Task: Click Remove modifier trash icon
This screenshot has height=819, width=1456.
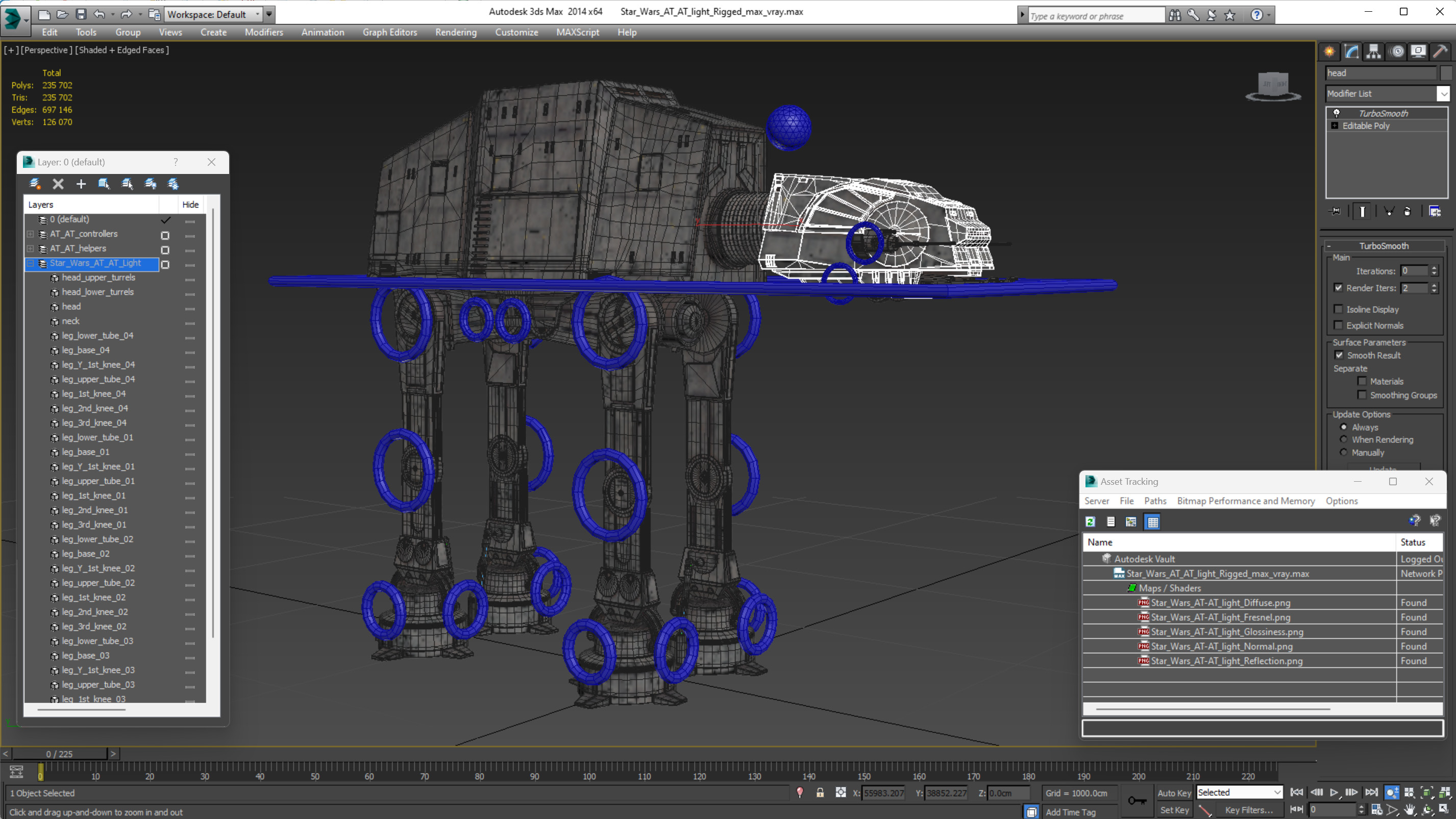Action: click(1408, 211)
